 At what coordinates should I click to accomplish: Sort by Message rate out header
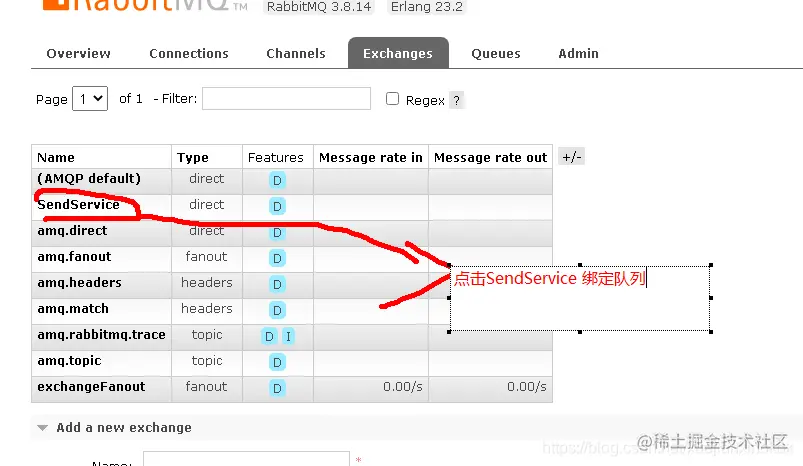(491, 157)
